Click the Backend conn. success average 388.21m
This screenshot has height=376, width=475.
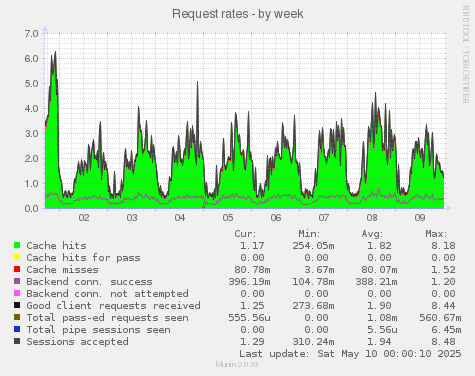coord(376,282)
